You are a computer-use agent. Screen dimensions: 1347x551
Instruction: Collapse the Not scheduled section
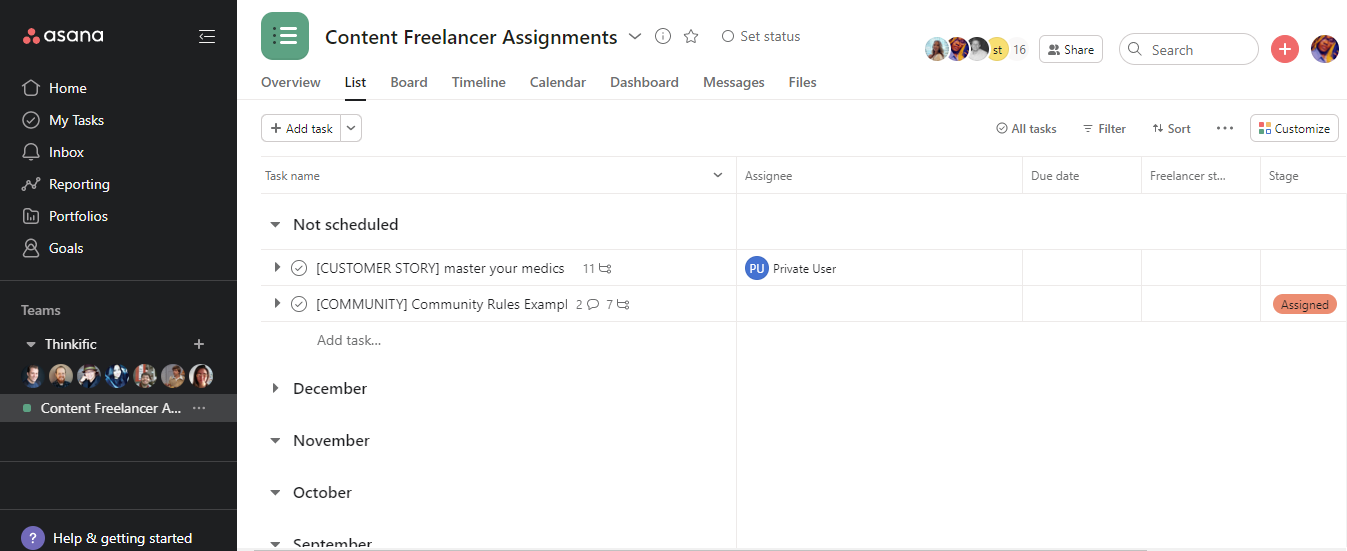pos(275,225)
